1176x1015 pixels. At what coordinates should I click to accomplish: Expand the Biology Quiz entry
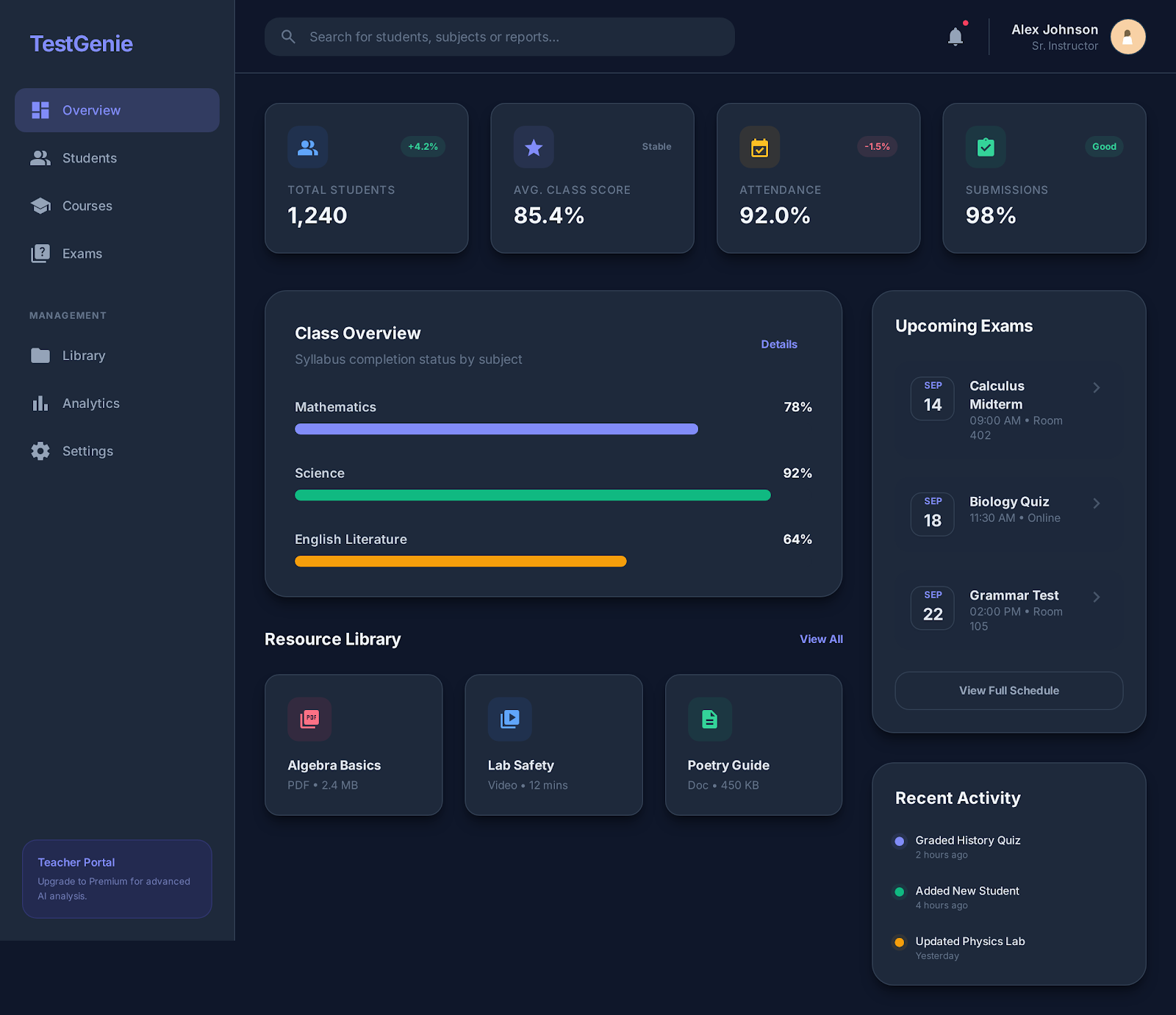1097,503
